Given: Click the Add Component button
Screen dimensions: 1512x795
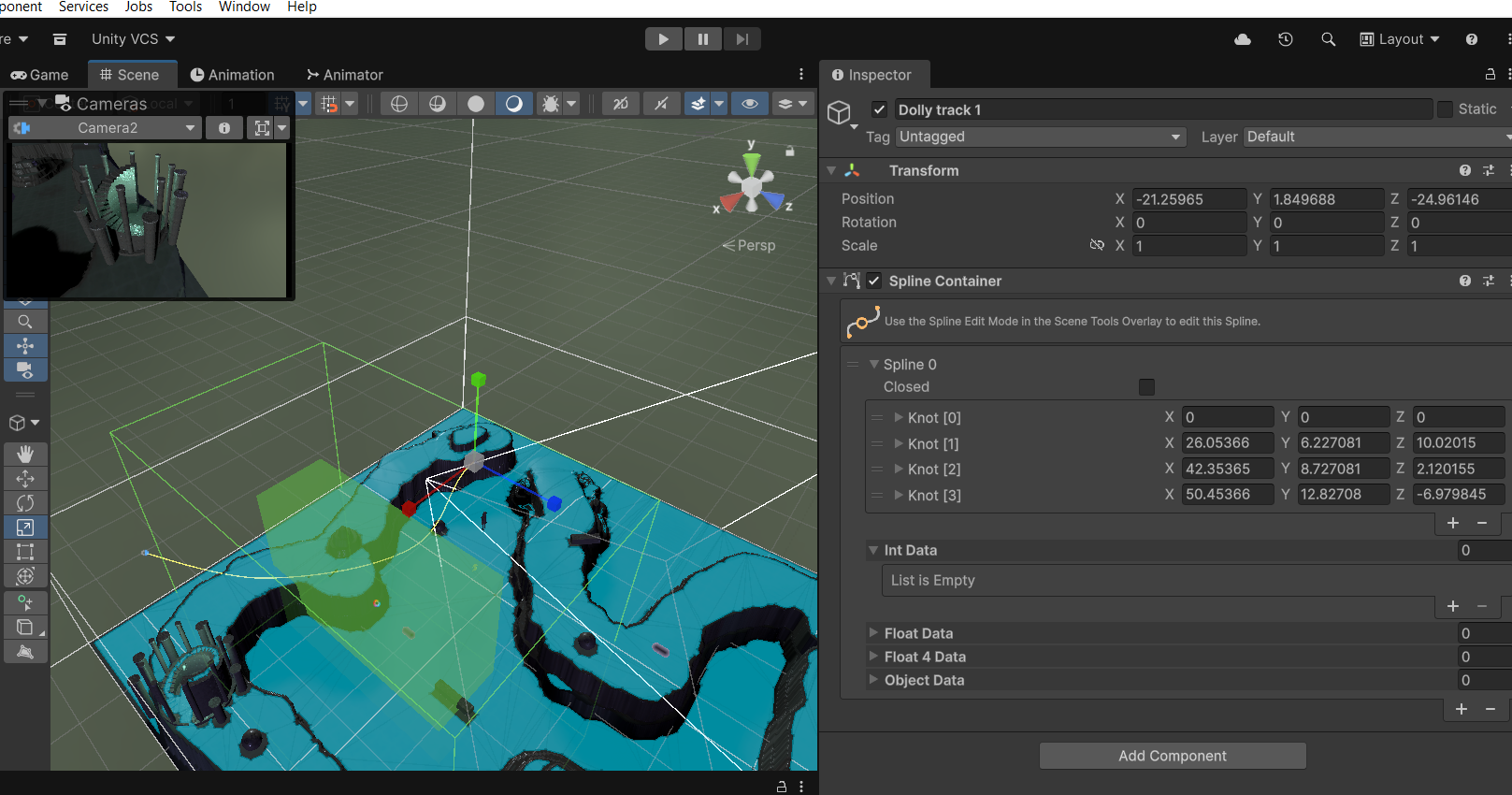Looking at the screenshot, I should [x=1172, y=756].
